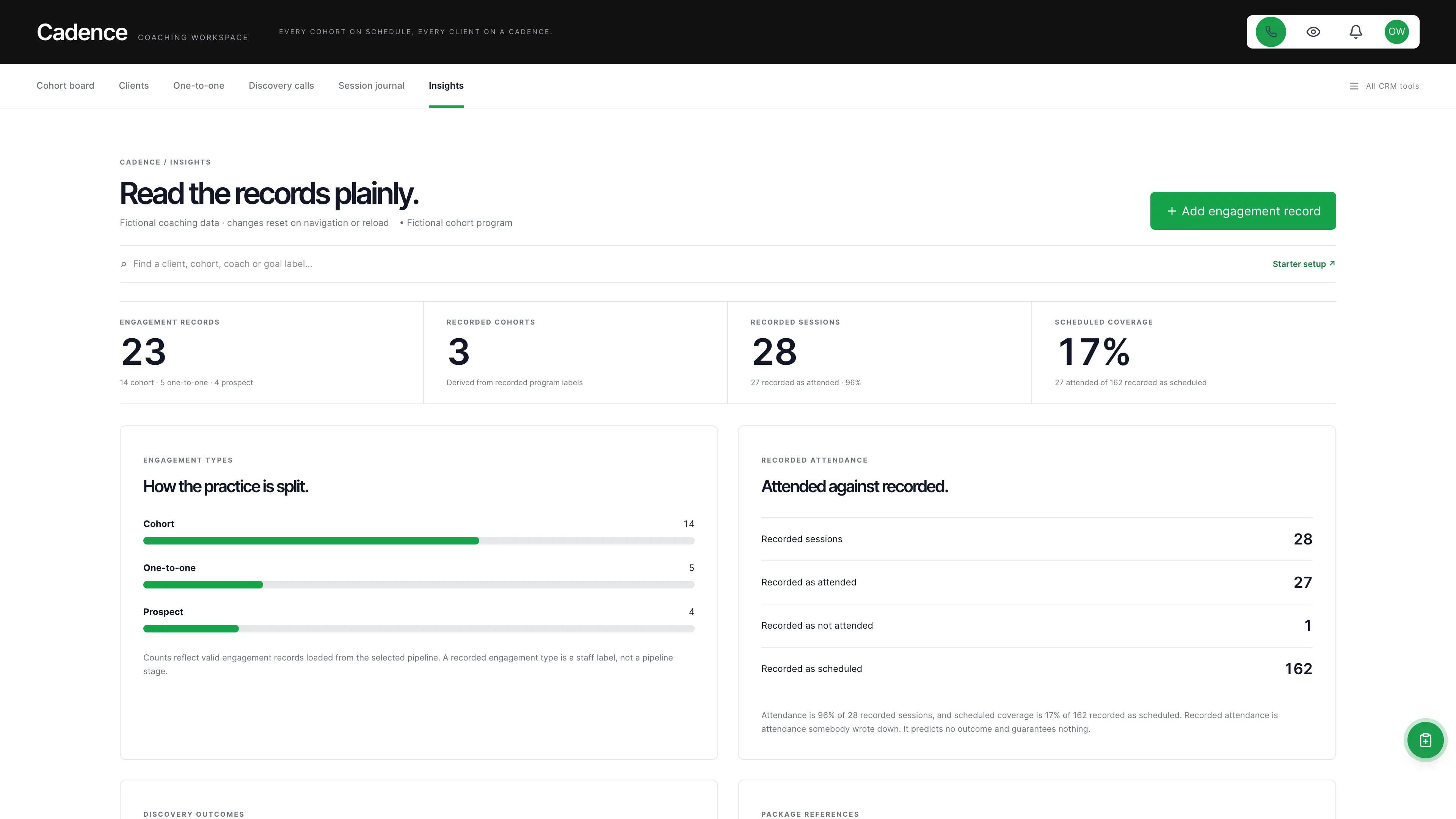Image resolution: width=1456 pixels, height=819 pixels.
Task: Click the Cohort count 14
Action: (689, 524)
